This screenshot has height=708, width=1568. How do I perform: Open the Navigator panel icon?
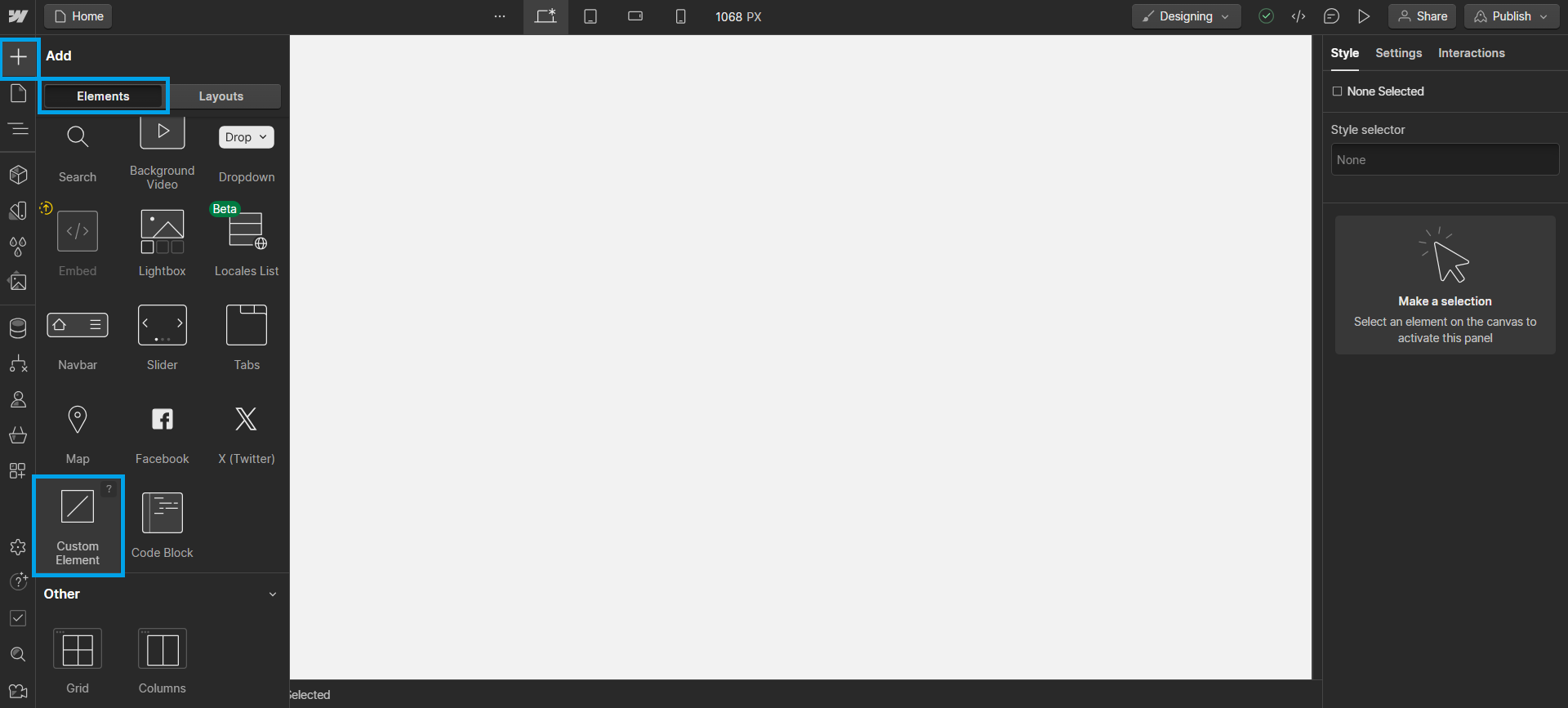pos(18,129)
